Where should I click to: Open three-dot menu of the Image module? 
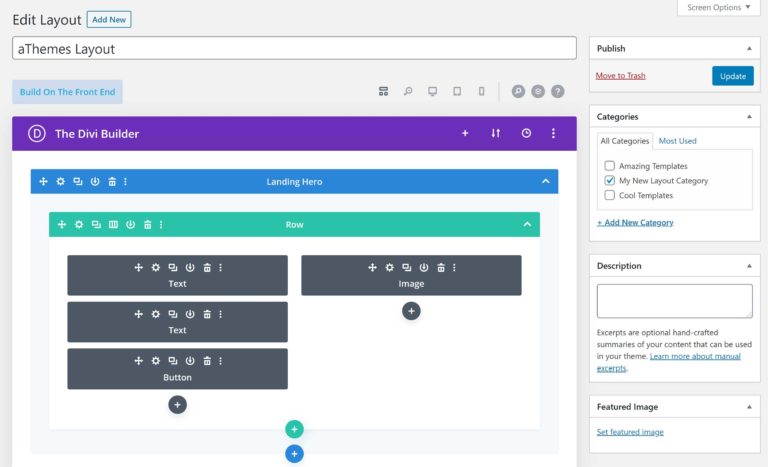click(454, 268)
